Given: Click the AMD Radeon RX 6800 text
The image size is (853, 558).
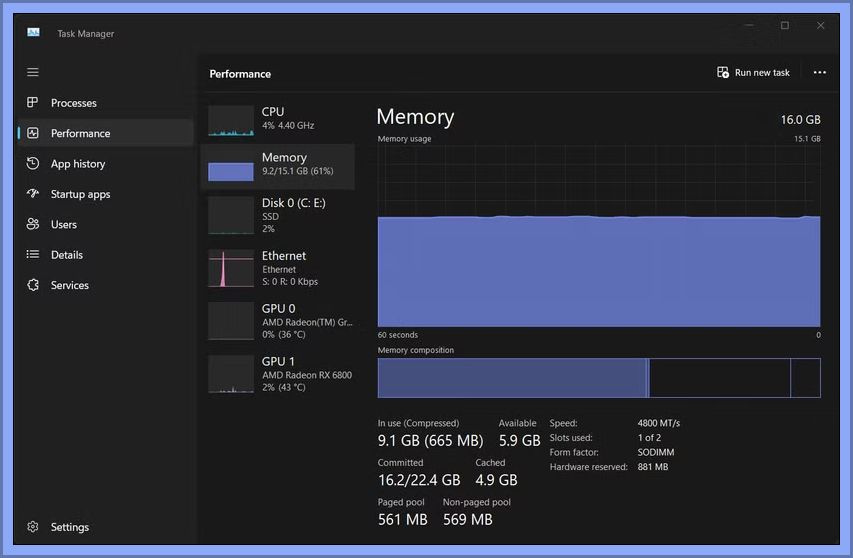Looking at the screenshot, I should pos(307,375).
